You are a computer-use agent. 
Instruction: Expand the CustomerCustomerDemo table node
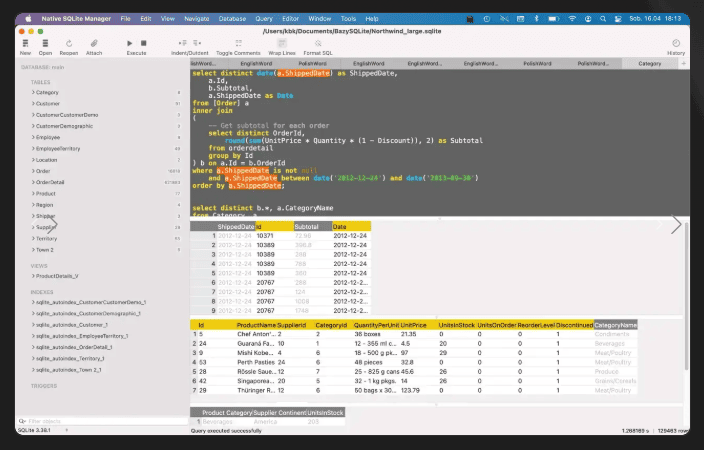tap(33, 115)
